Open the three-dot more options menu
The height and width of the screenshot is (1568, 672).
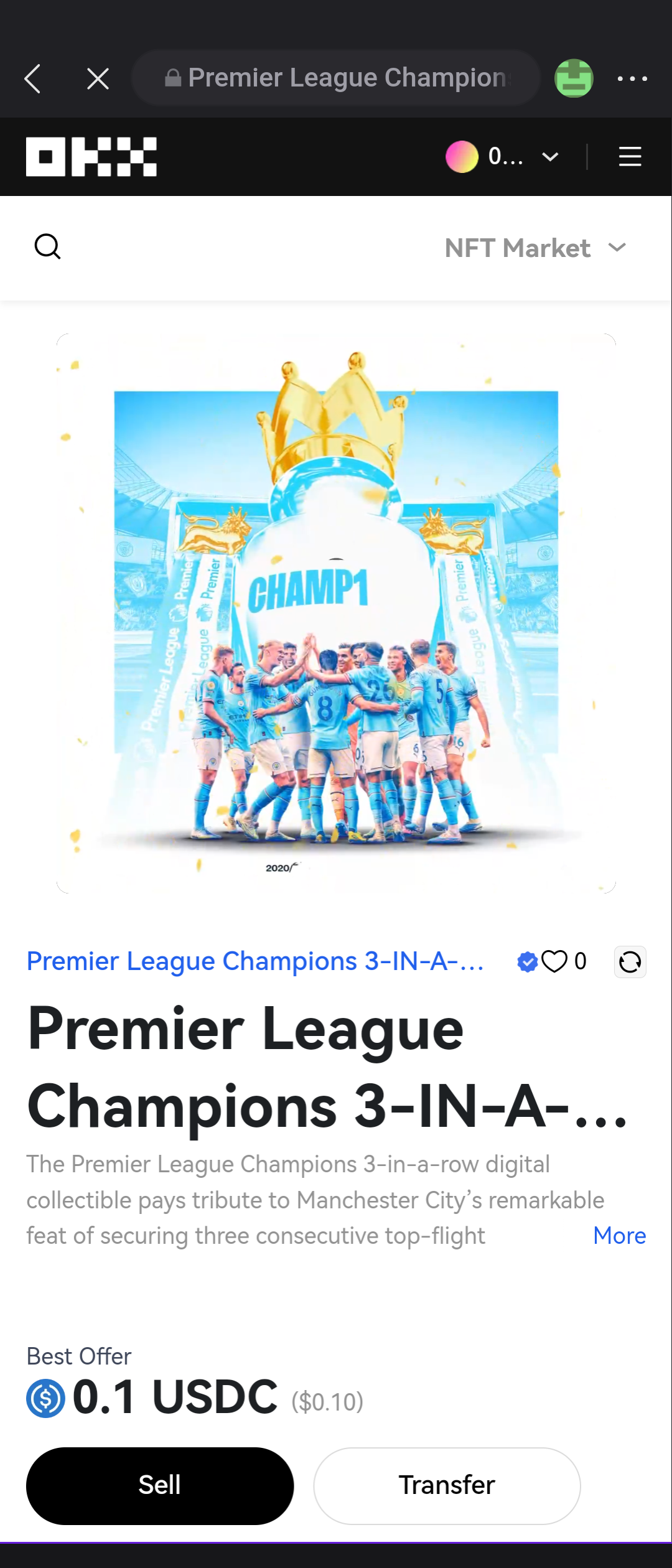[632, 79]
